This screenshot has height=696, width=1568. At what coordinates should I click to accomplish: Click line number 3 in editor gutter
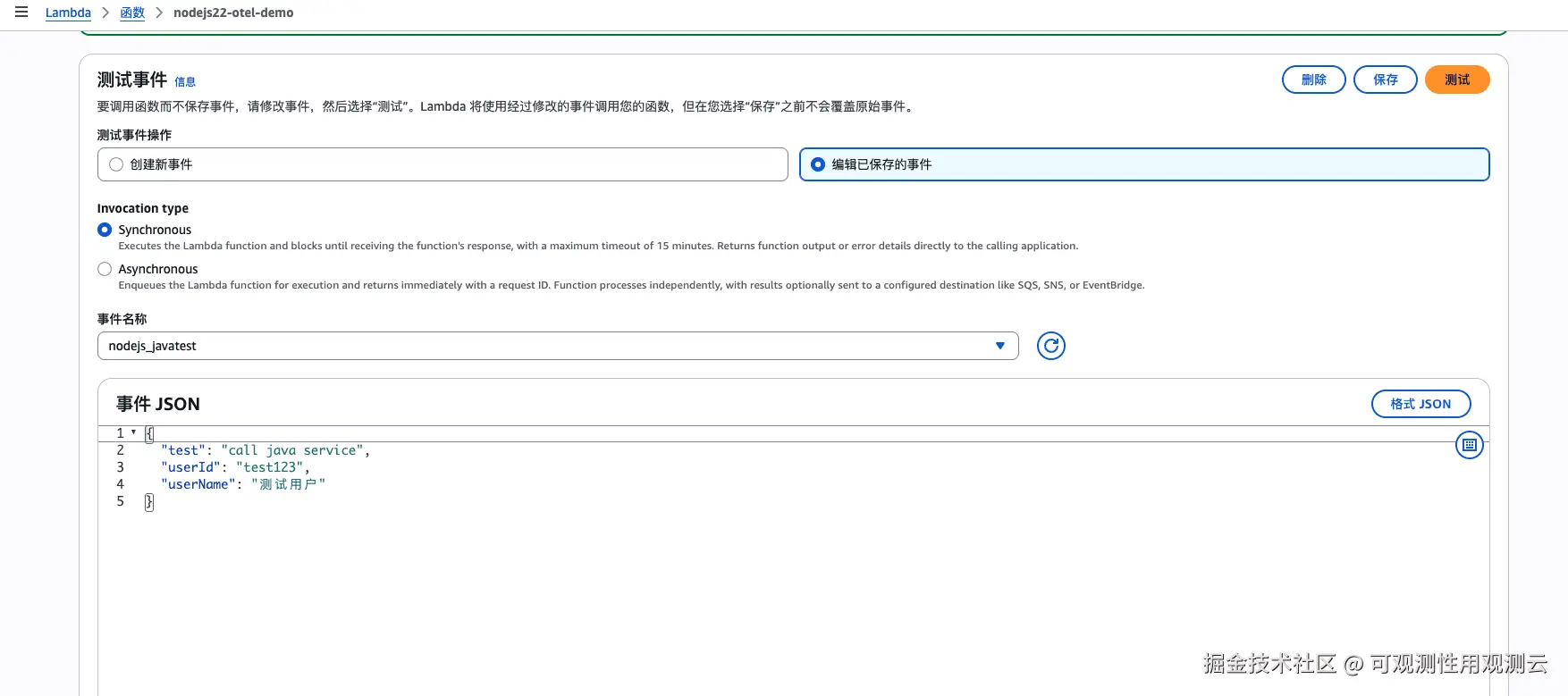pyautogui.click(x=120, y=467)
